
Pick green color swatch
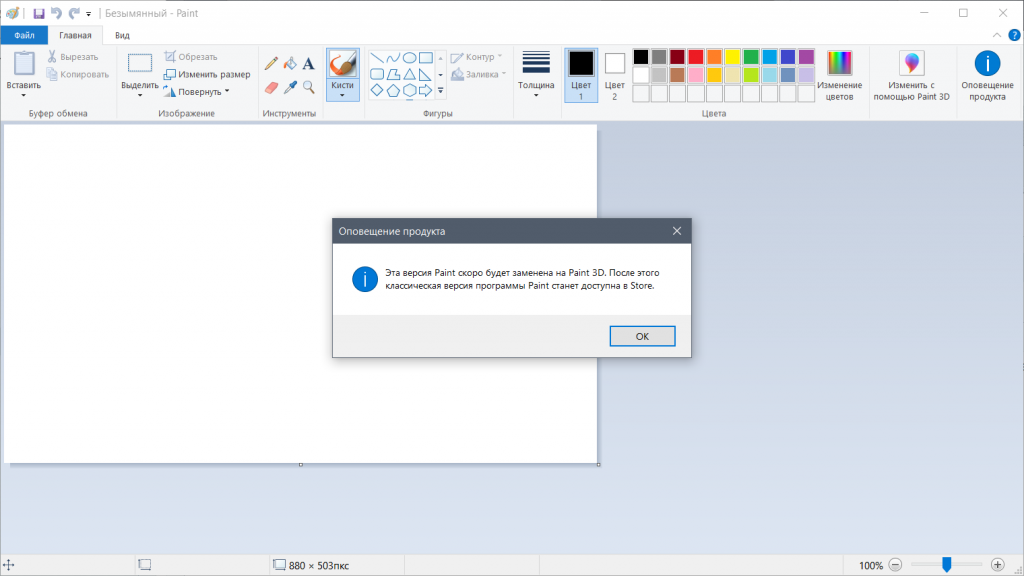751,57
